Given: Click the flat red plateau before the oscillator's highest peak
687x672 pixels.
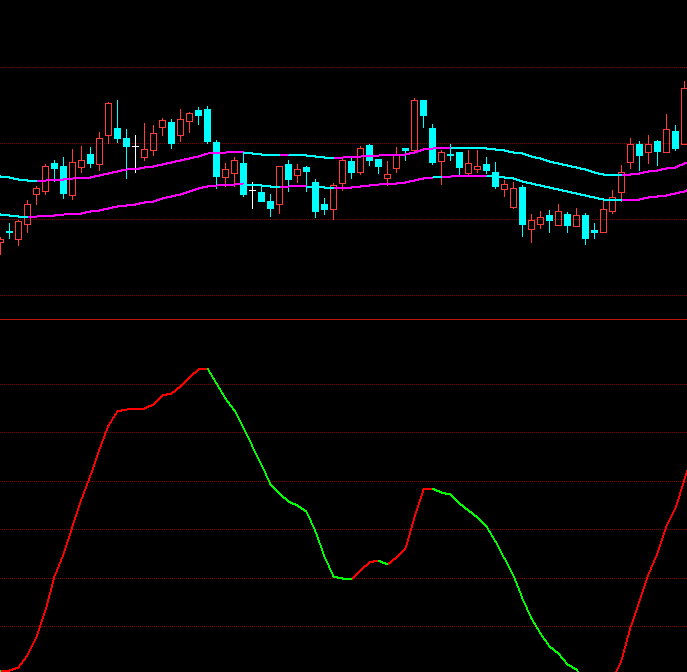Looking at the screenshot, I should tap(133, 409).
